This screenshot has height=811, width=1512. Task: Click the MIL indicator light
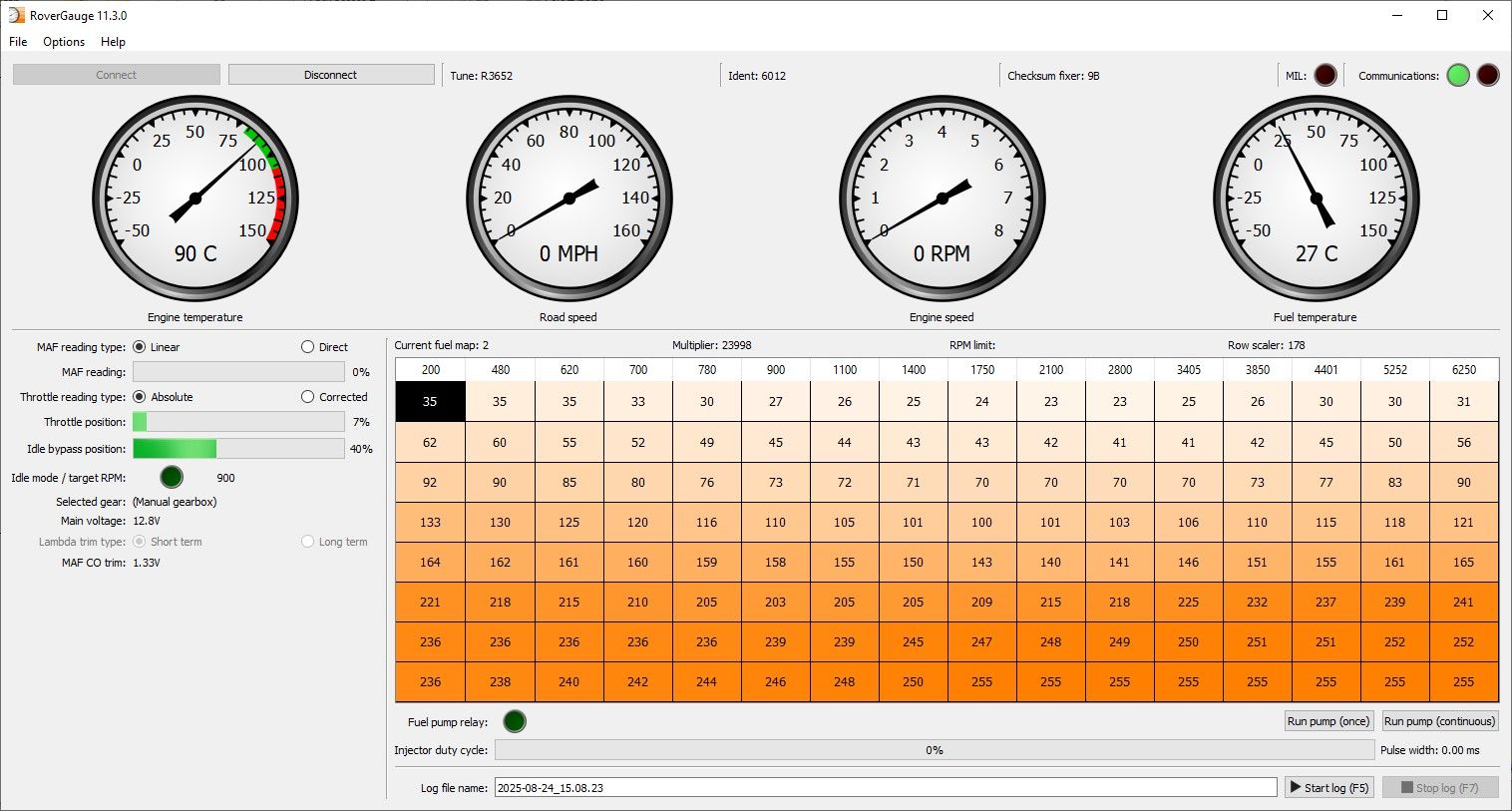point(1324,75)
